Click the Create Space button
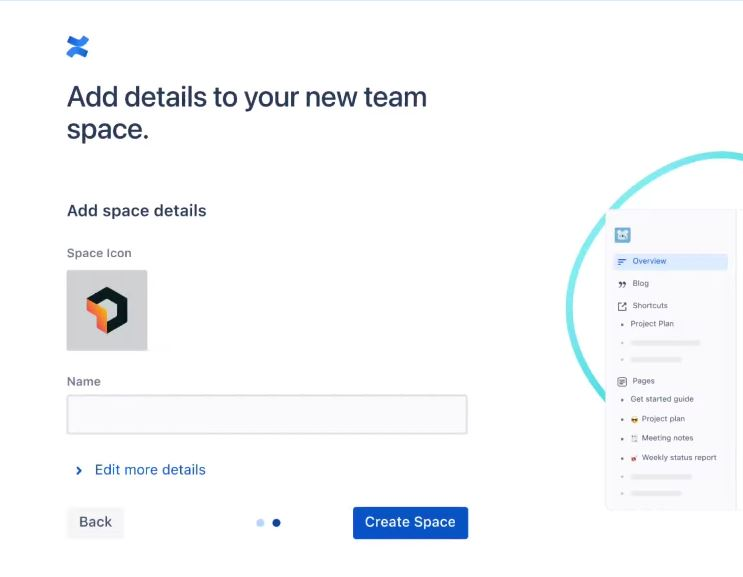 [410, 523]
